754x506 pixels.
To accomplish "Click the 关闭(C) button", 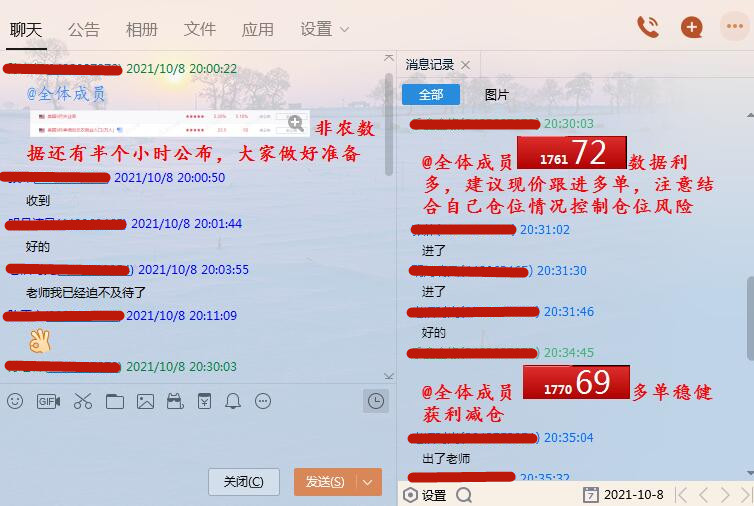I will point(244,481).
